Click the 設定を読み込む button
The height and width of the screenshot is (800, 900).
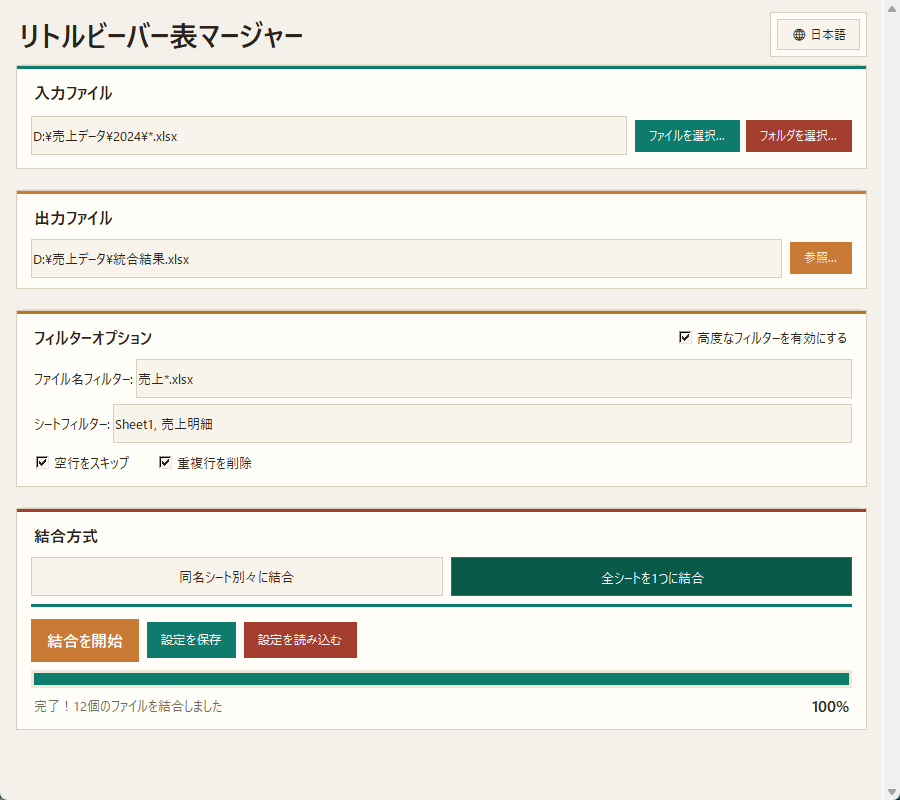[x=300, y=640]
